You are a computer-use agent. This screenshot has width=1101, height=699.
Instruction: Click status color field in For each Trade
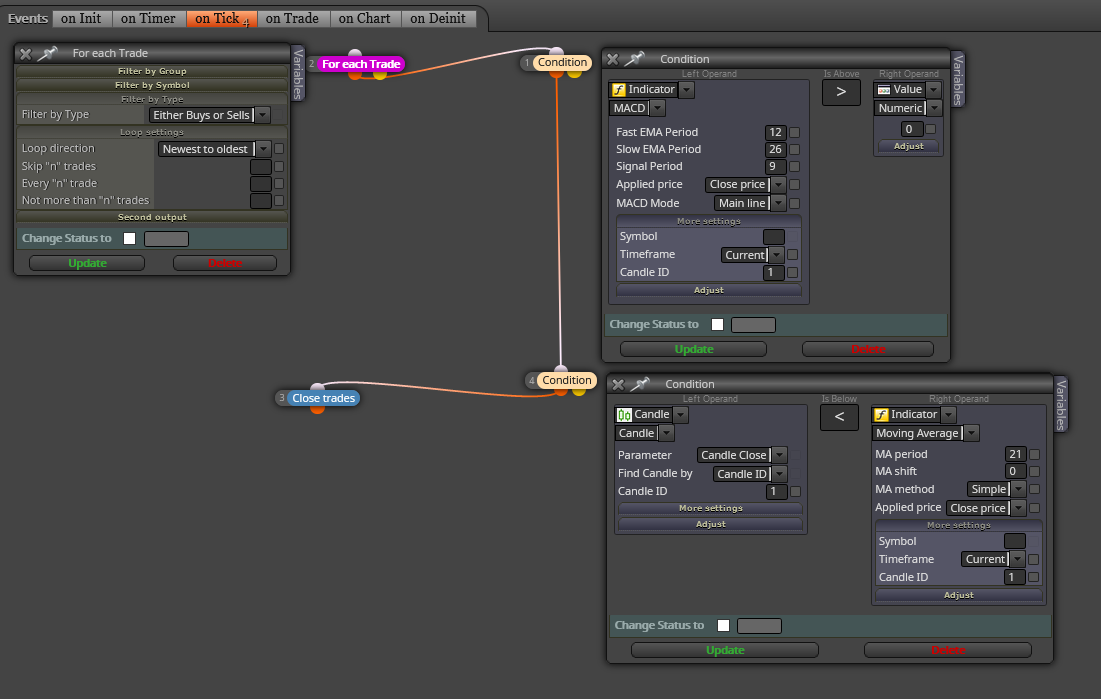pyautogui.click(x=166, y=239)
